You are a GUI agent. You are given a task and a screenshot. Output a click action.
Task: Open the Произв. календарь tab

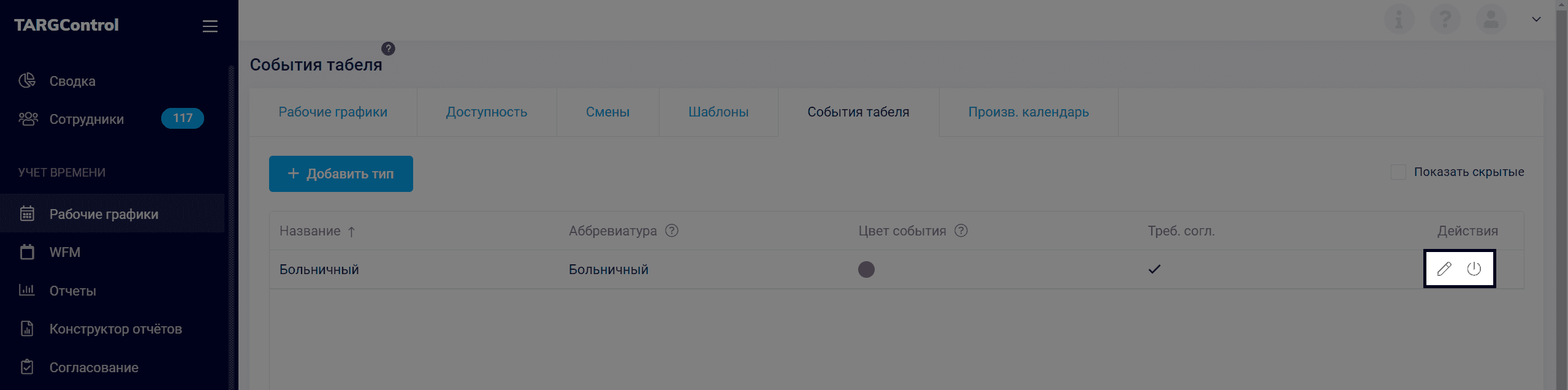point(1028,112)
